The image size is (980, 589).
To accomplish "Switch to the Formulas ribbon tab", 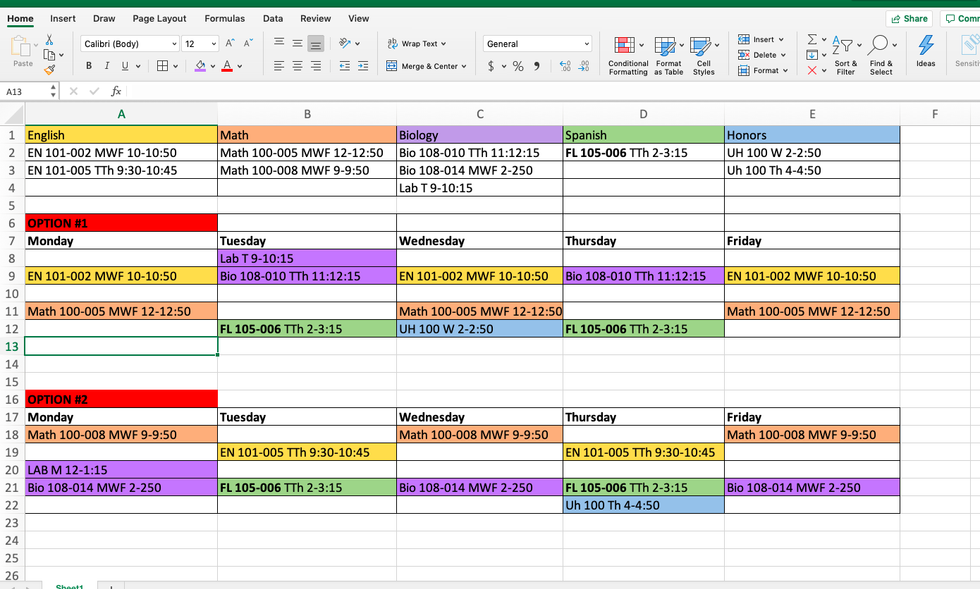I will [x=224, y=18].
